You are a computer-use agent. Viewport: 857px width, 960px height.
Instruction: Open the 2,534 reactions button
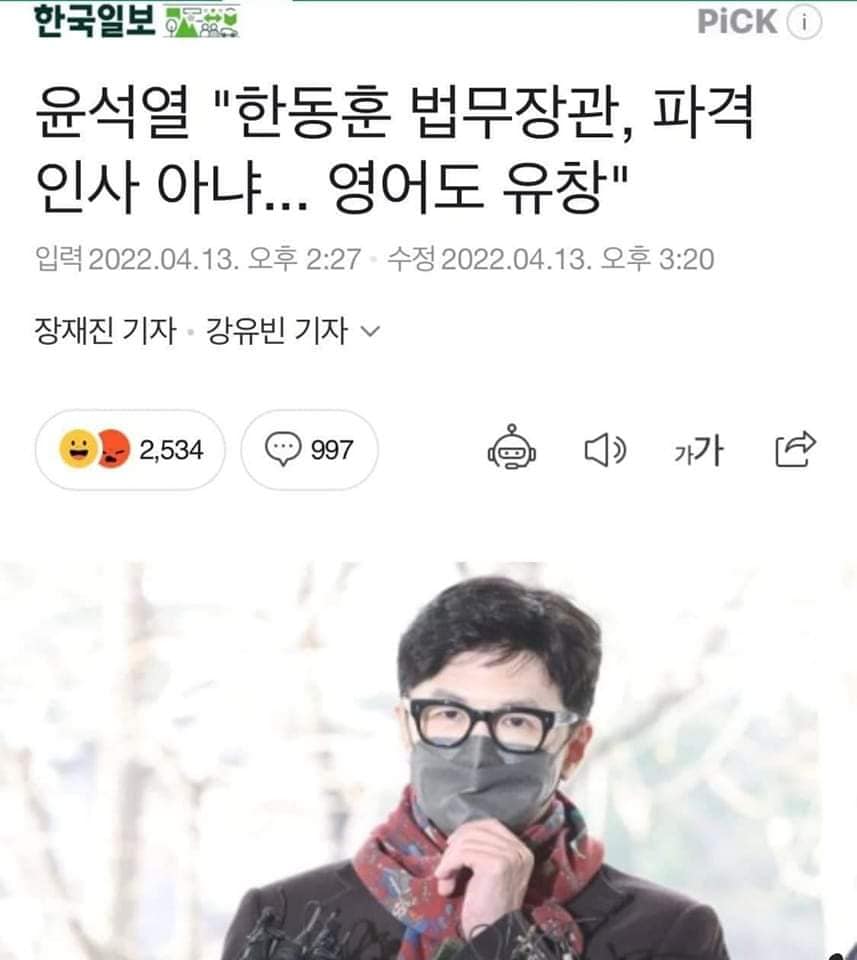130,450
